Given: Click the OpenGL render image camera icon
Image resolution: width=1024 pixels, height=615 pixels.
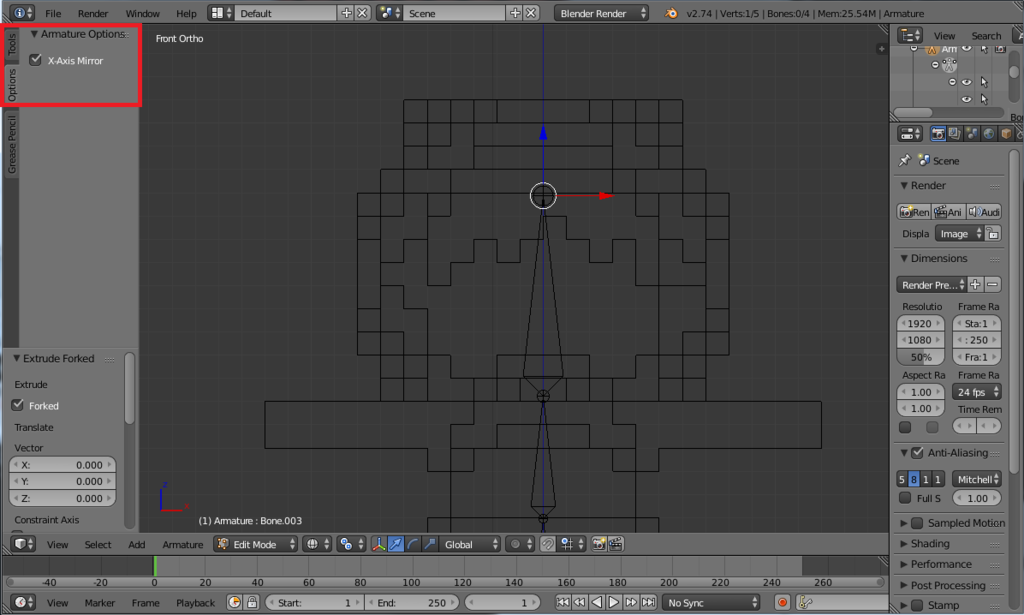Looking at the screenshot, I should point(599,544).
